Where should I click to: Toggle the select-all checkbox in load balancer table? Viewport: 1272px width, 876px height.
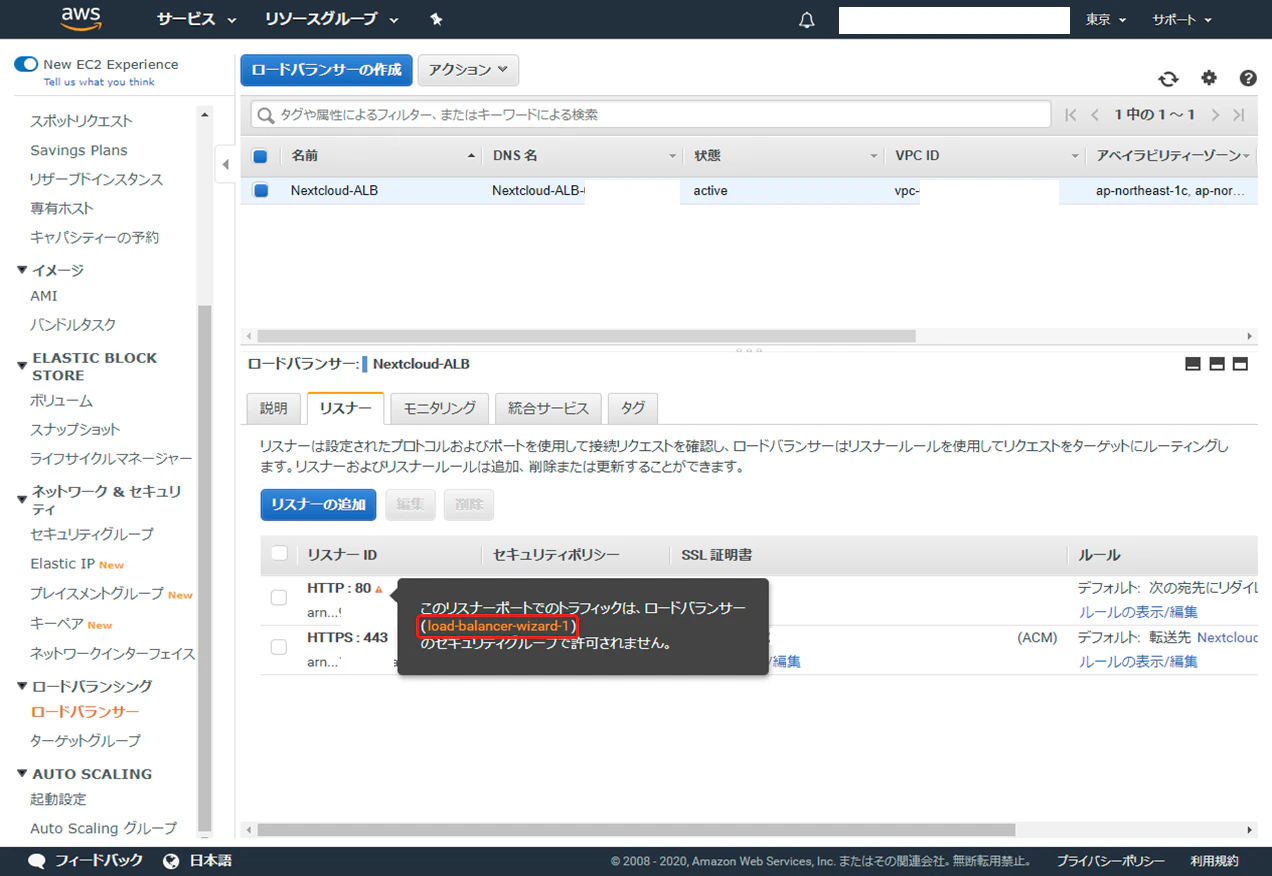260,156
